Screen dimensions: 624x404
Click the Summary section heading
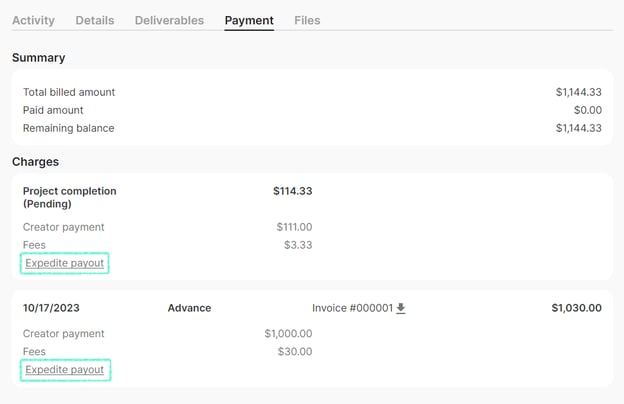click(38, 58)
